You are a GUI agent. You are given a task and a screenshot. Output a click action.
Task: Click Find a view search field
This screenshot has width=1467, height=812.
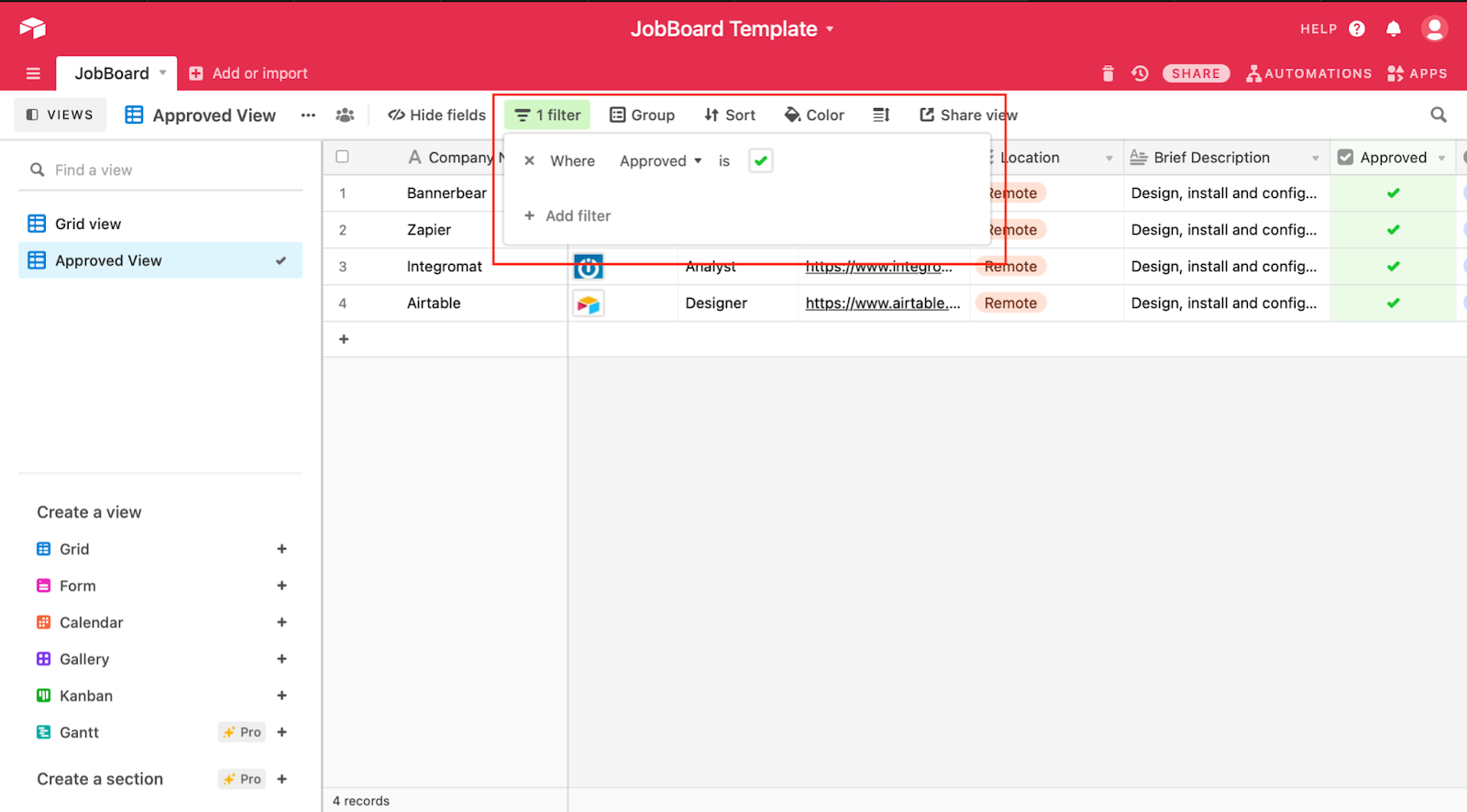160,170
